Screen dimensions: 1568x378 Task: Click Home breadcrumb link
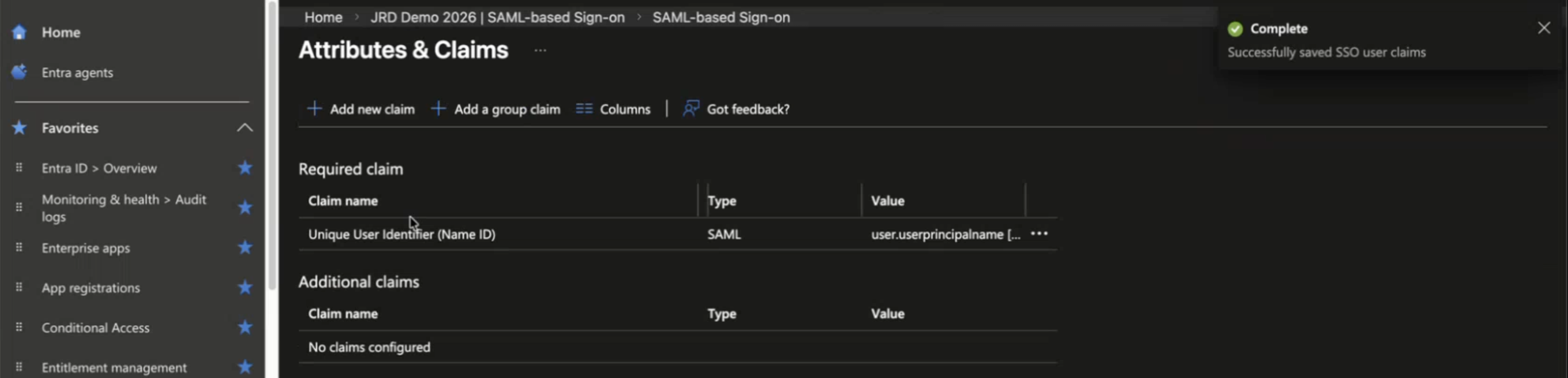(x=323, y=17)
